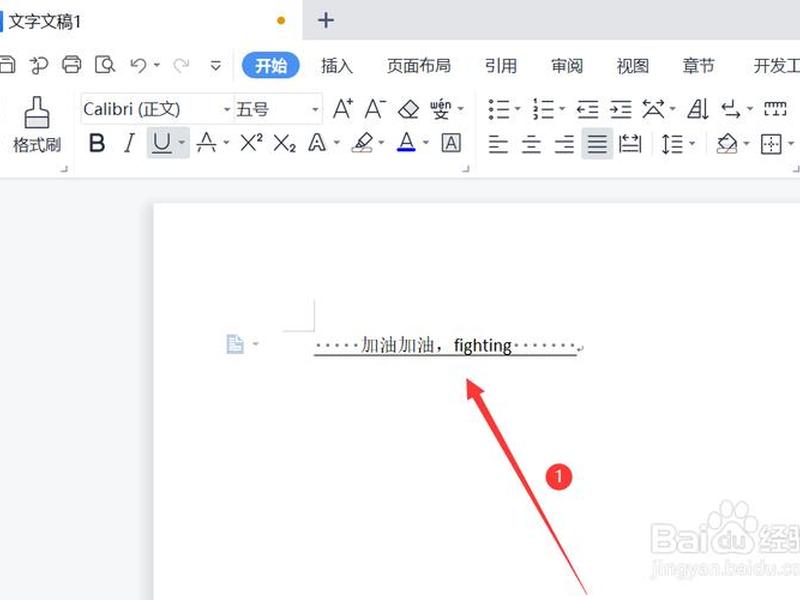Click text line 加油加油，fighting
This screenshot has height=600, width=800.
436,345
